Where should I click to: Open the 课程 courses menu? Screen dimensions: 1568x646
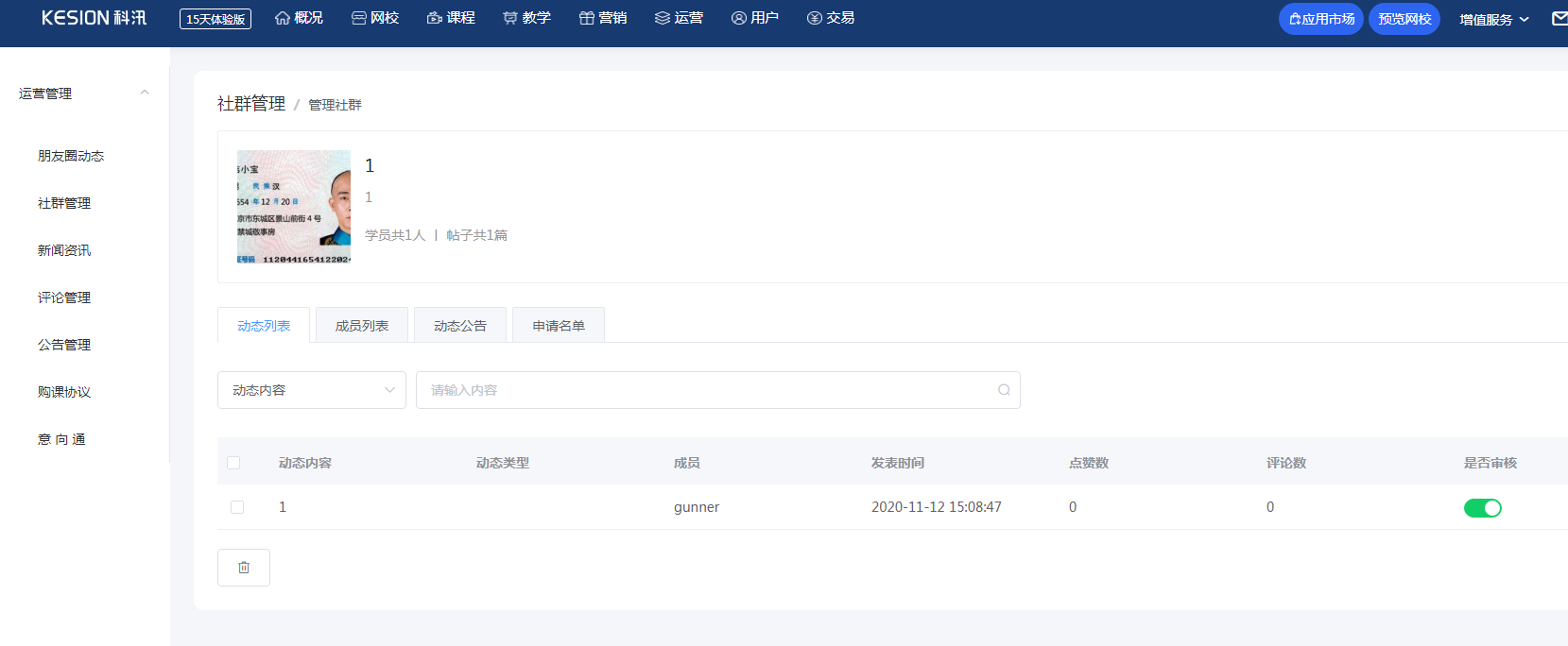451,18
